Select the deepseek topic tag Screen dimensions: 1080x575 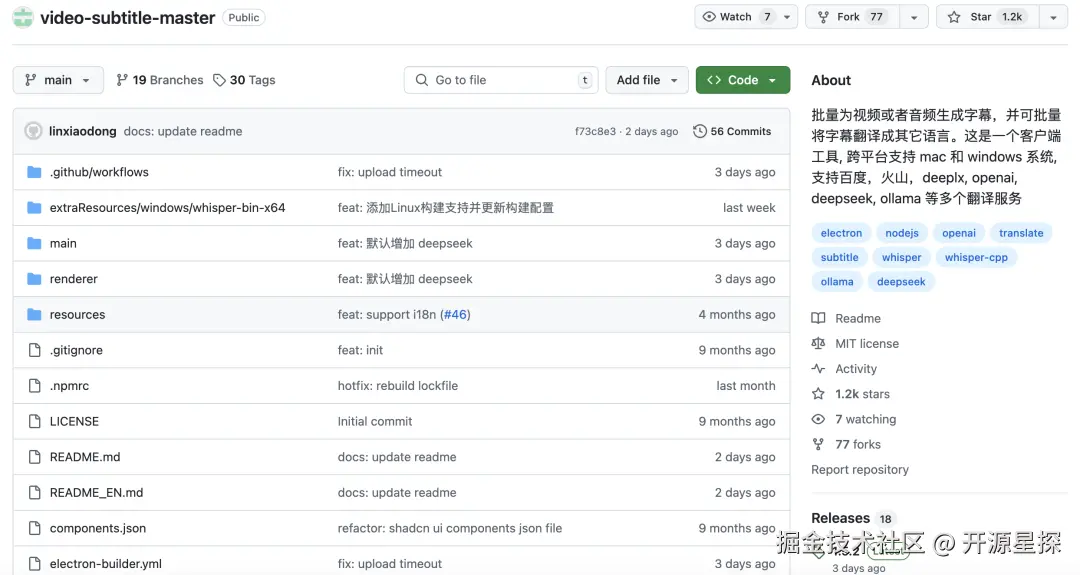pyautogui.click(x=901, y=281)
